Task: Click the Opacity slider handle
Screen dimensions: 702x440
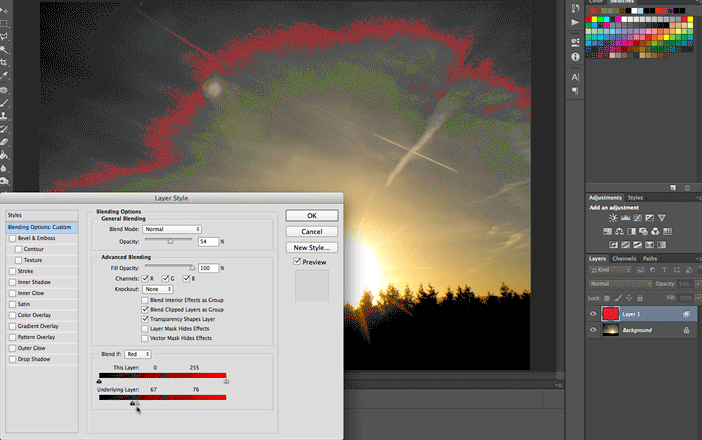Action: [170, 241]
